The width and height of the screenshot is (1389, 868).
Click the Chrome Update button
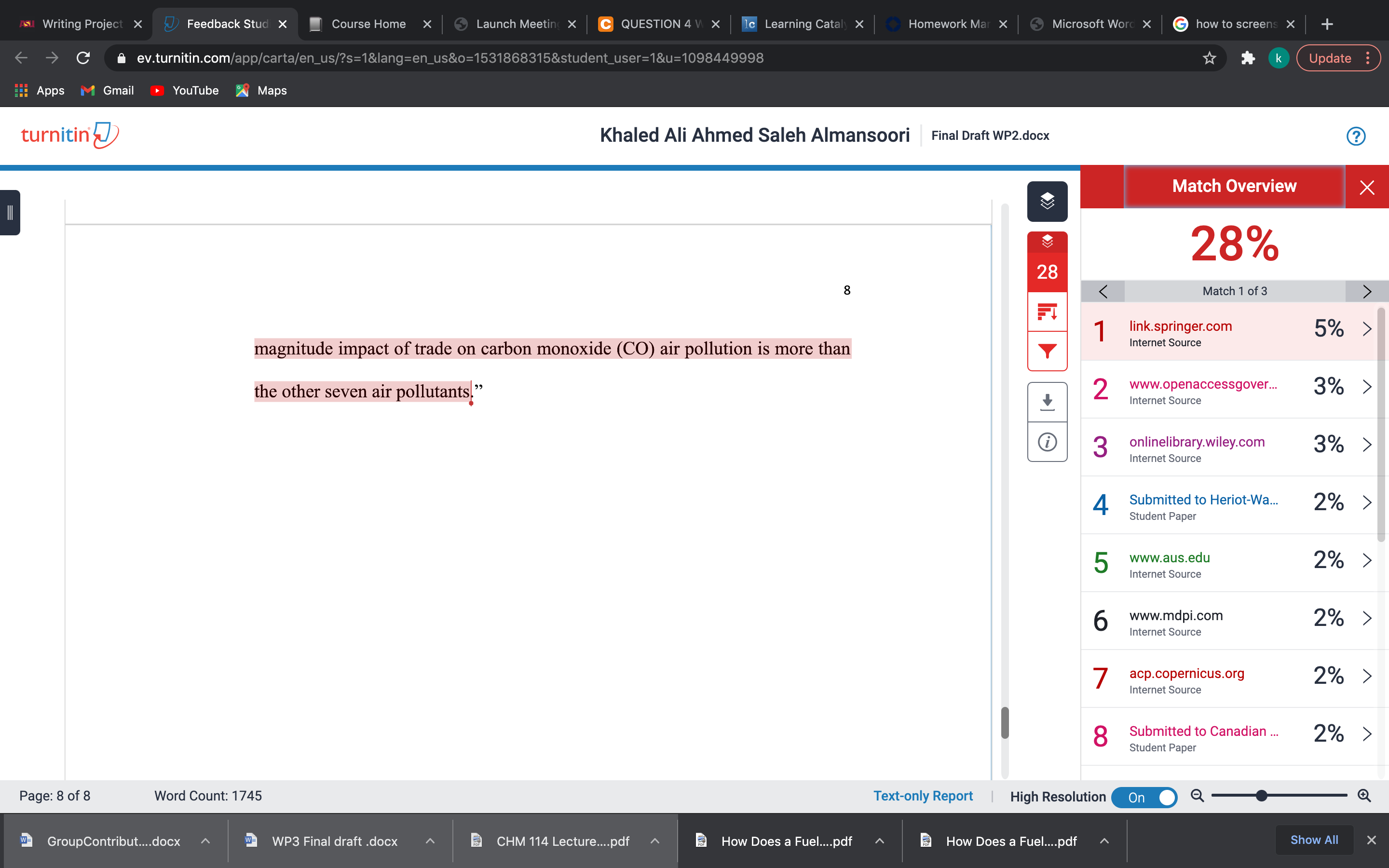click(x=1330, y=58)
